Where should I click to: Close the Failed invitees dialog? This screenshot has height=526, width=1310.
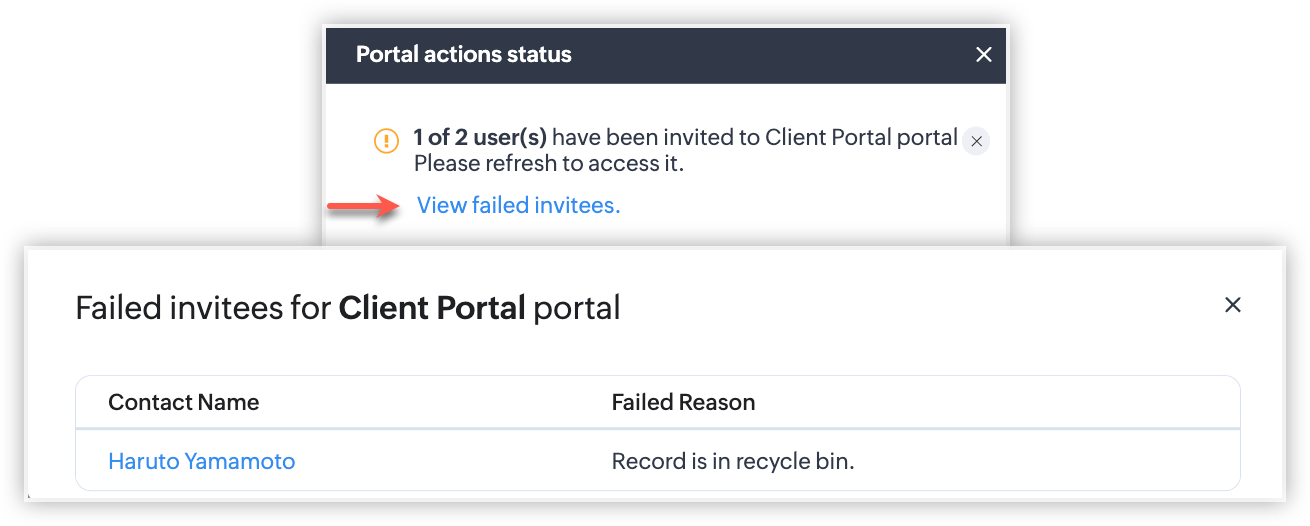point(1232,305)
